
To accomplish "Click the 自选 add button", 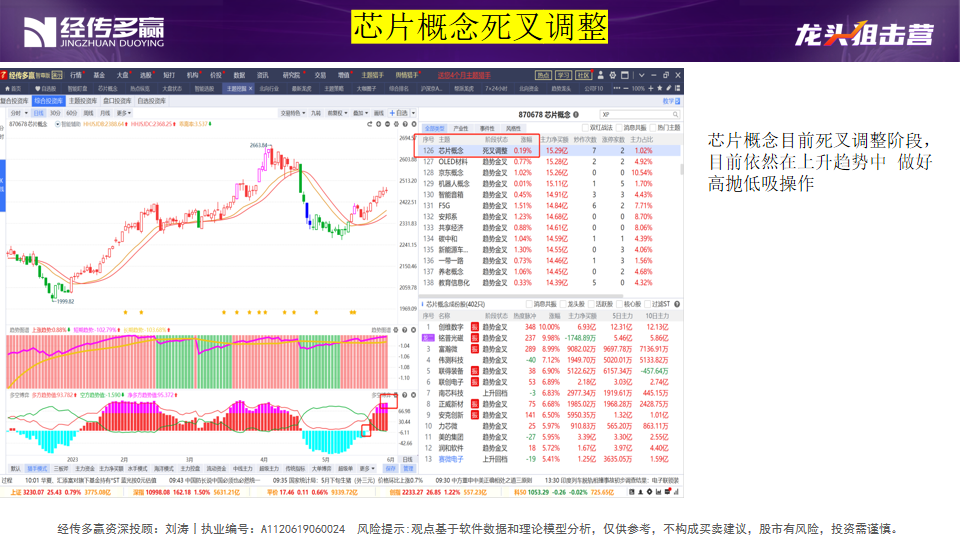I will tap(399, 113).
